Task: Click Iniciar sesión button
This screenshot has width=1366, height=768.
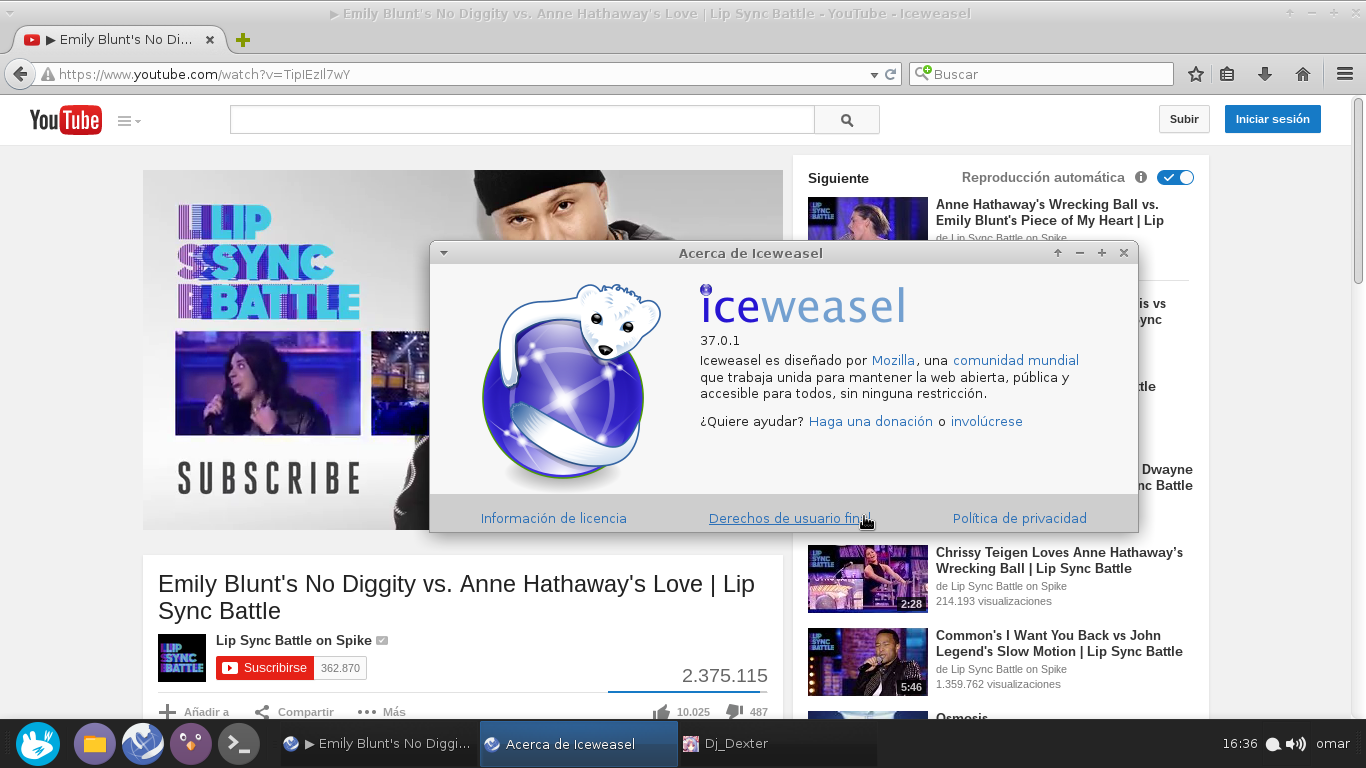Action: (x=1272, y=119)
